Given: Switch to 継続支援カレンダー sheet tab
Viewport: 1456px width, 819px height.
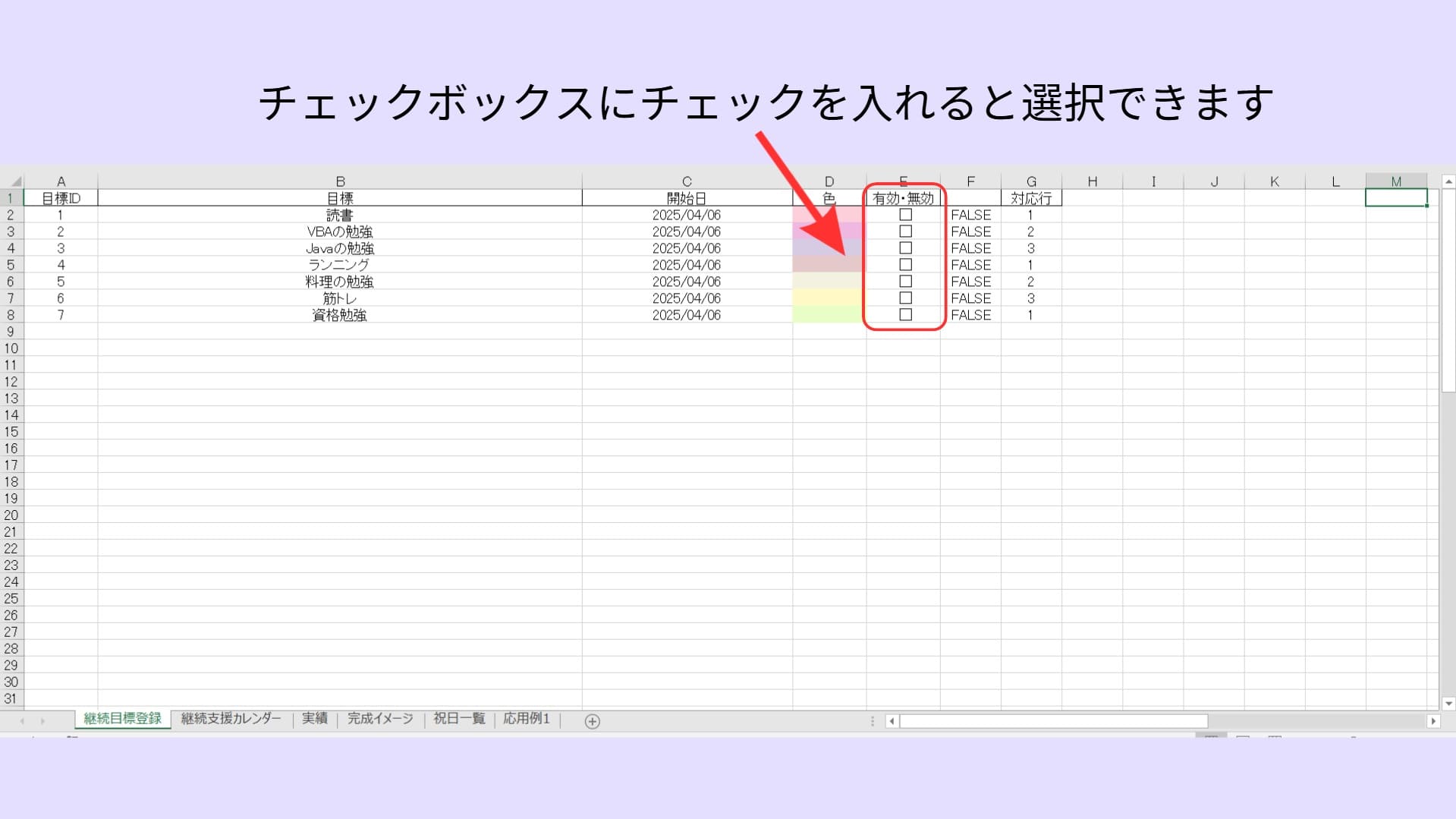Looking at the screenshot, I should 231,719.
